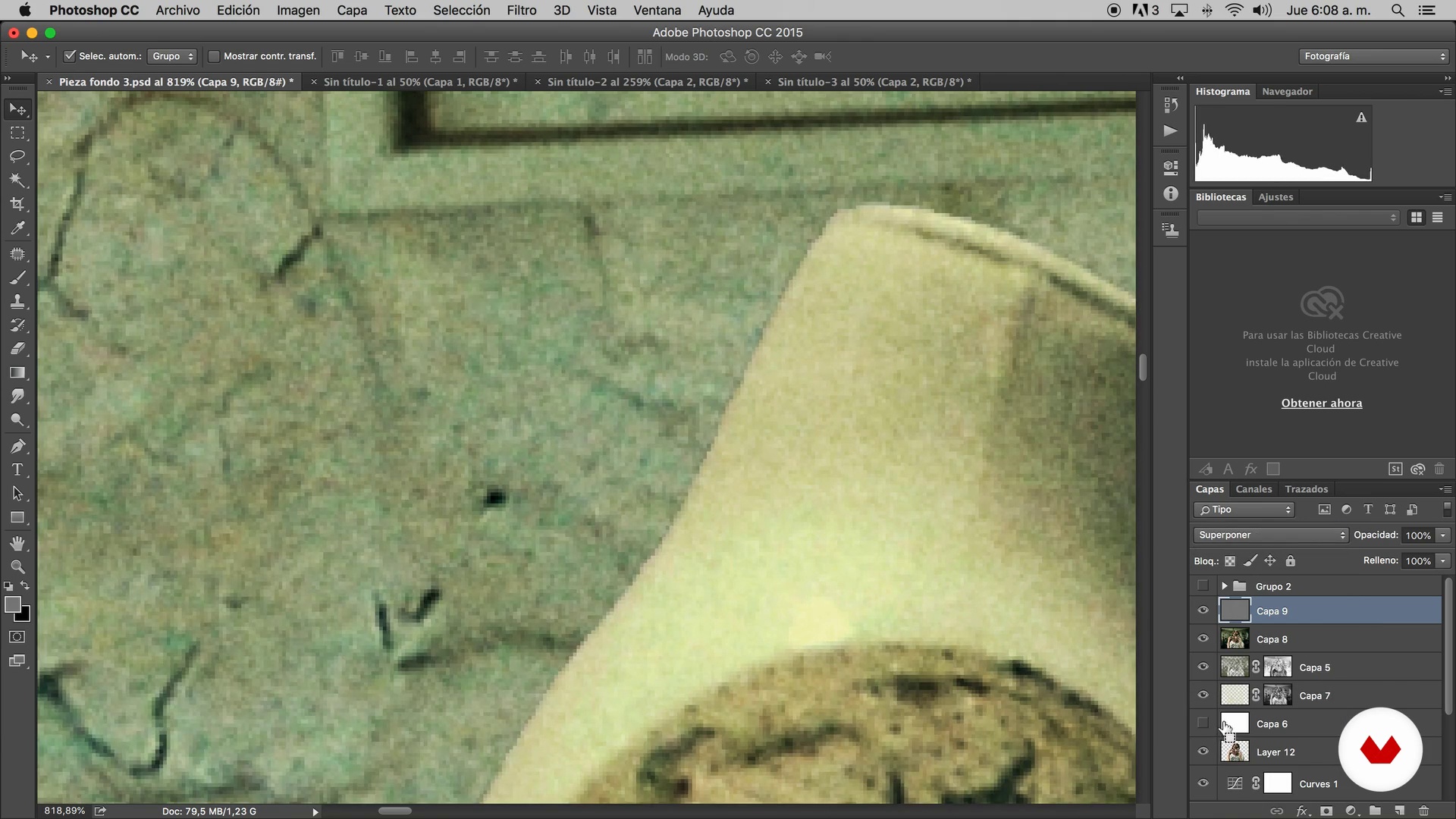Select the Lasso tool
1456x819 pixels.
click(x=17, y=156)
